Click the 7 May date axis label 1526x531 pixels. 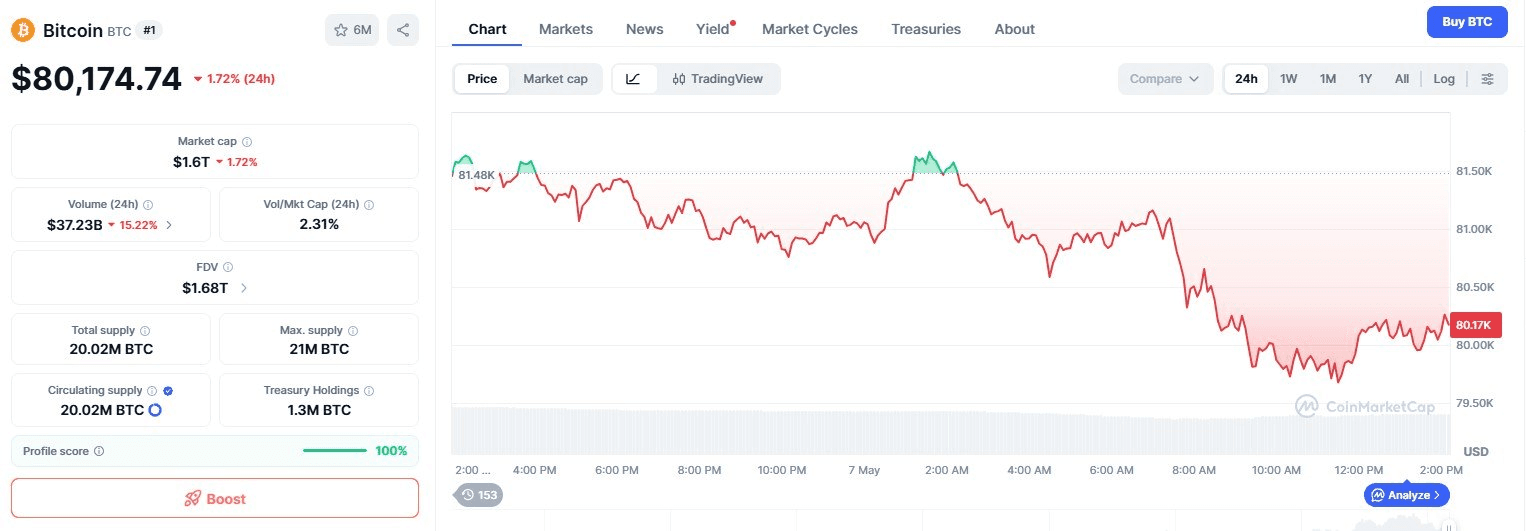pos(863,470)
